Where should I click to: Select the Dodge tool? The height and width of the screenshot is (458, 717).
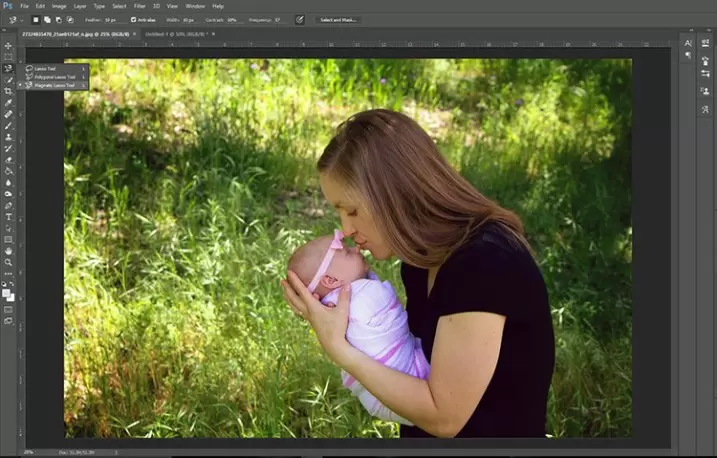pos(8,194)
